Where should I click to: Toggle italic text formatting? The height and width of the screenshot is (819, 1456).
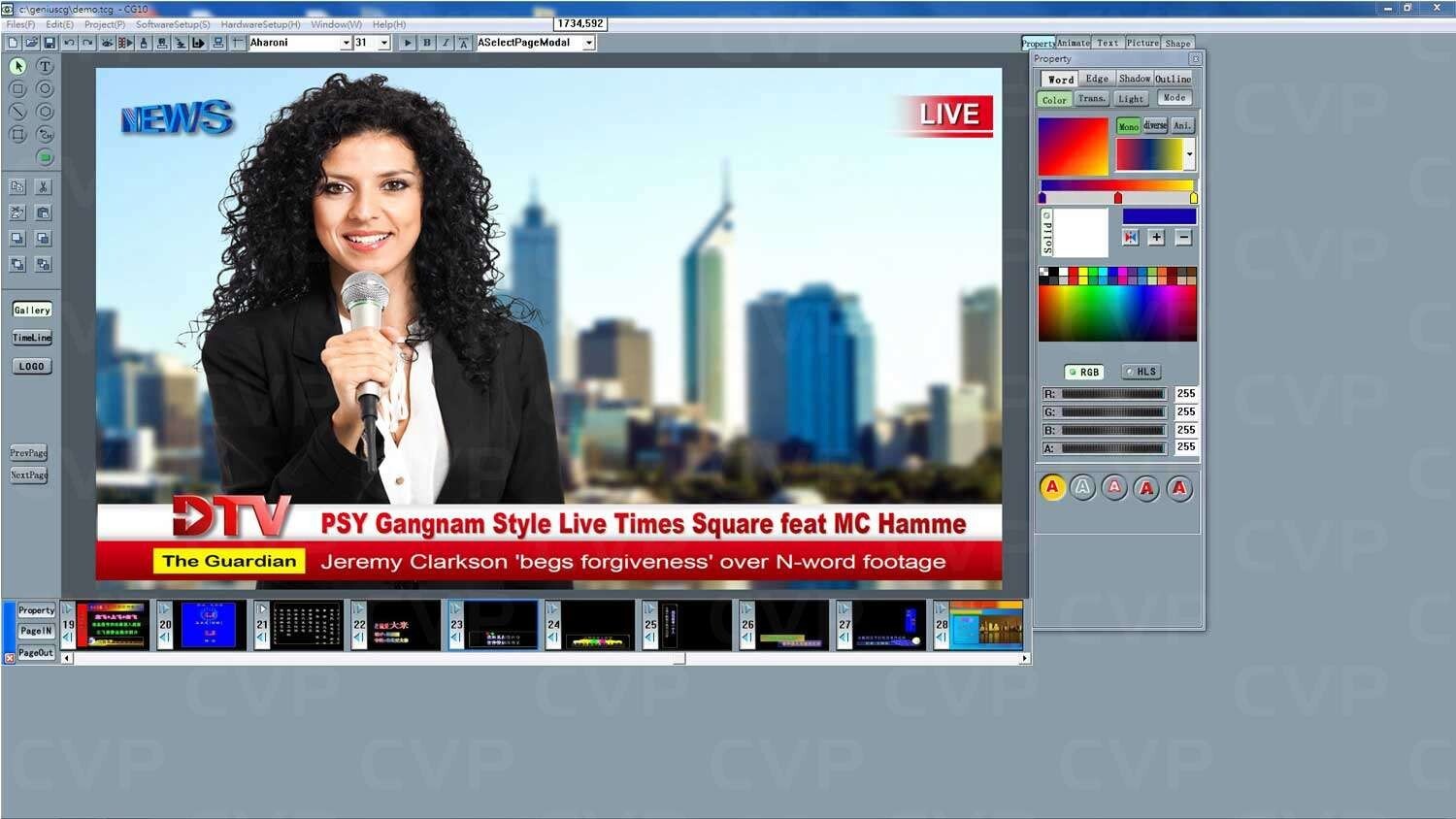446,43
